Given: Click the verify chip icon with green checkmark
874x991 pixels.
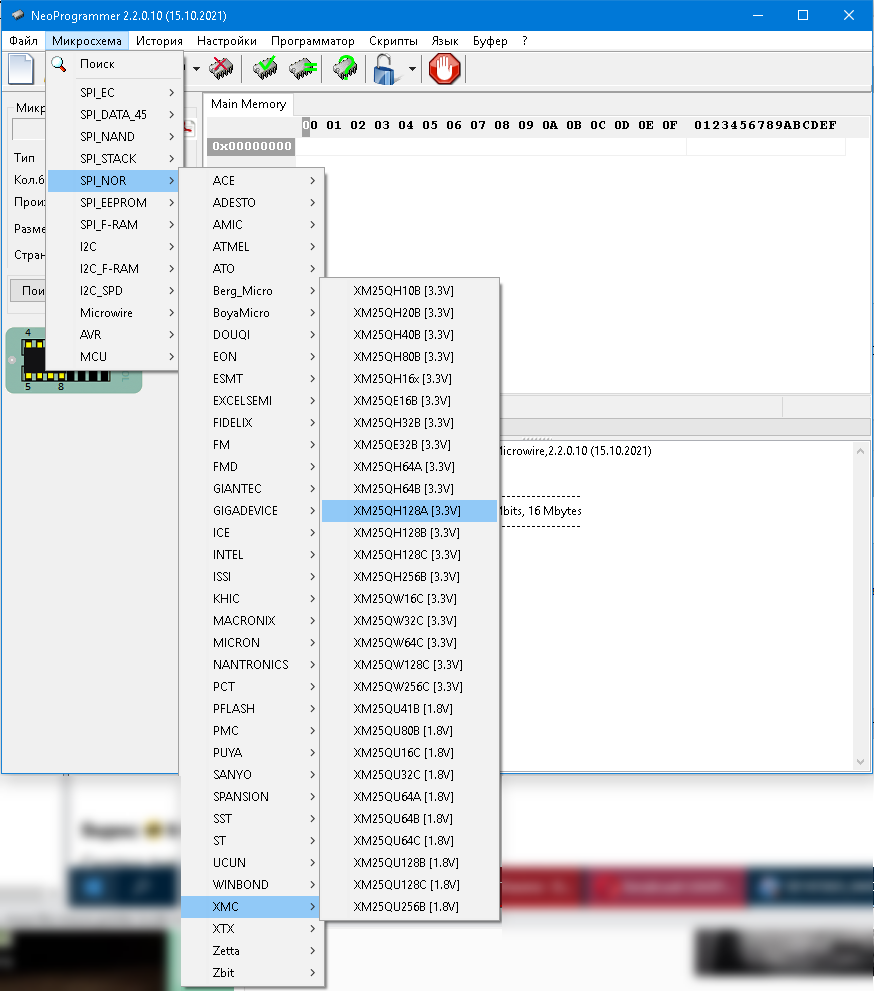Looking at the screenshot, I should coord(265,68).
